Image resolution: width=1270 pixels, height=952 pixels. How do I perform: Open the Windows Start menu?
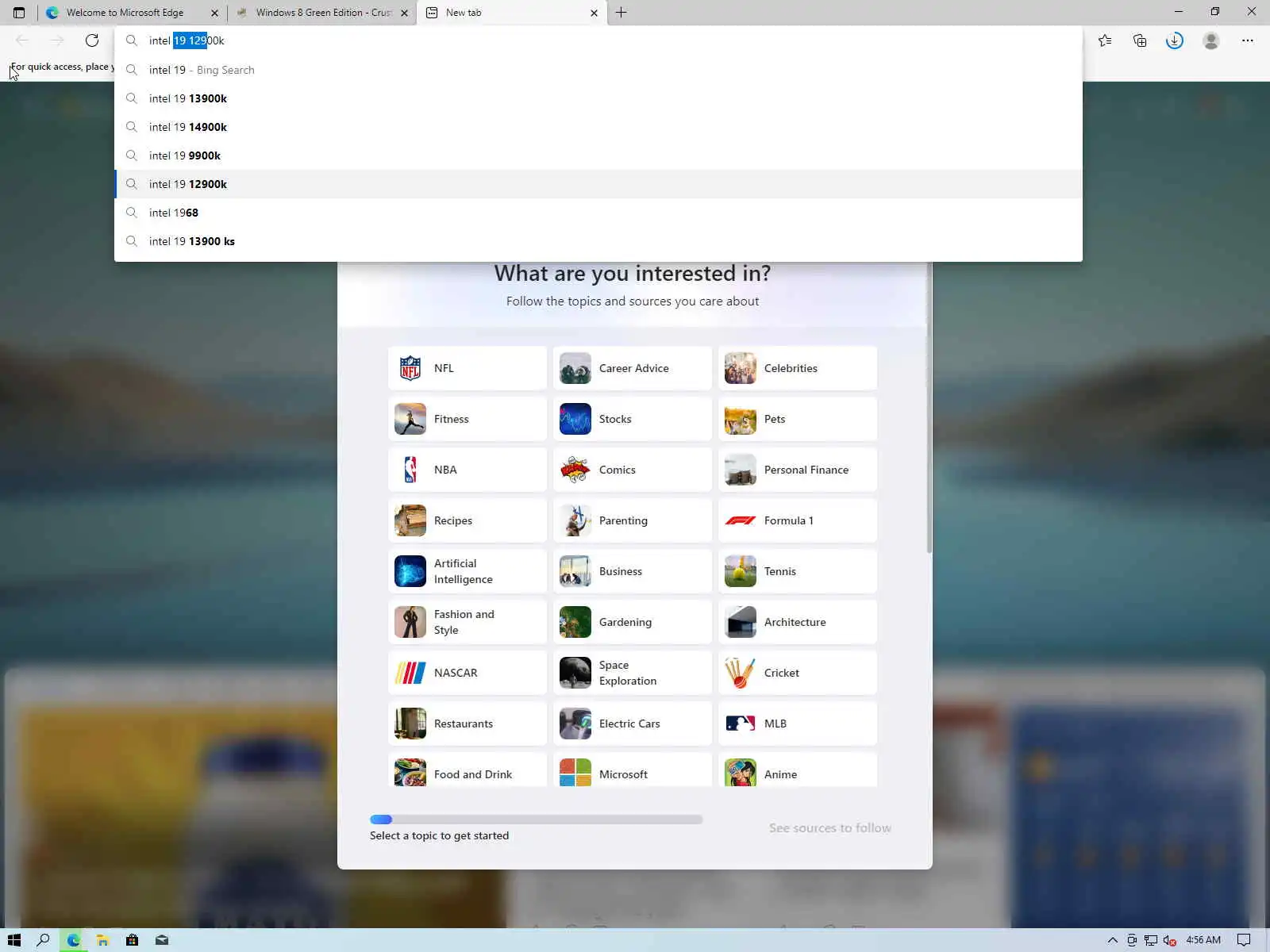pyautogui.click(x=14, y=940)
